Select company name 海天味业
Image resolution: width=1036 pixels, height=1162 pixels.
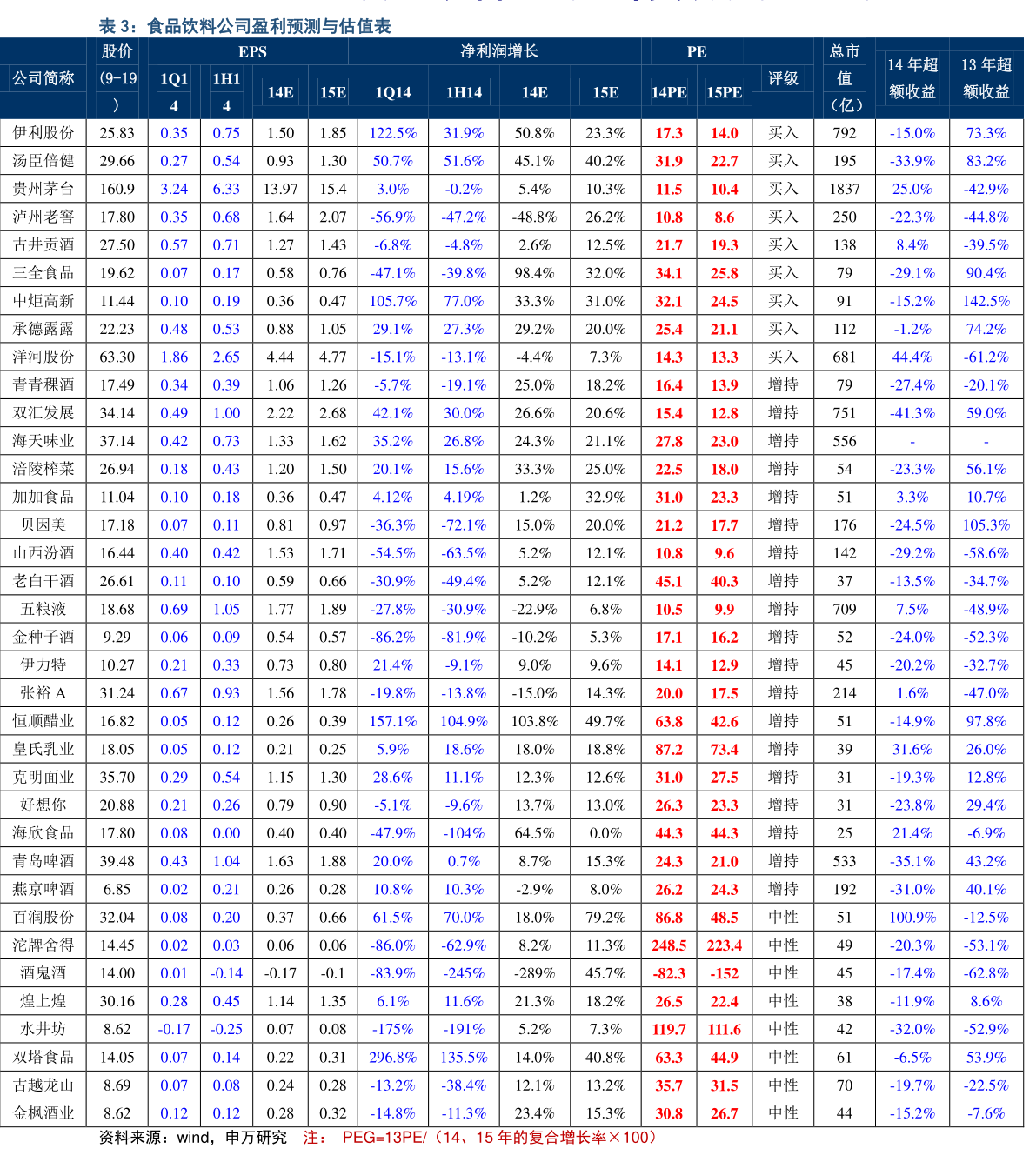pyautogui.click(x=43, y=441)
